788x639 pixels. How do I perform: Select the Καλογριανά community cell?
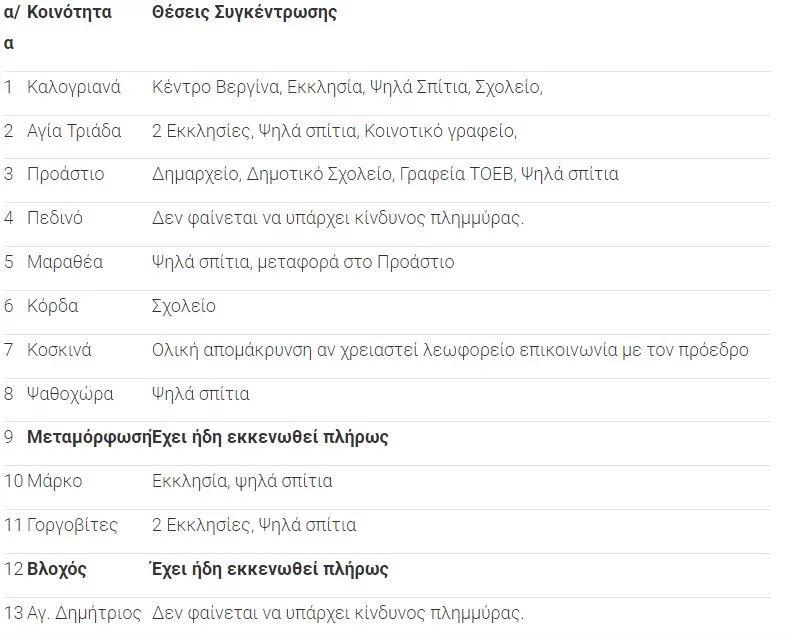pyautogui.click(x=73, y=87)
